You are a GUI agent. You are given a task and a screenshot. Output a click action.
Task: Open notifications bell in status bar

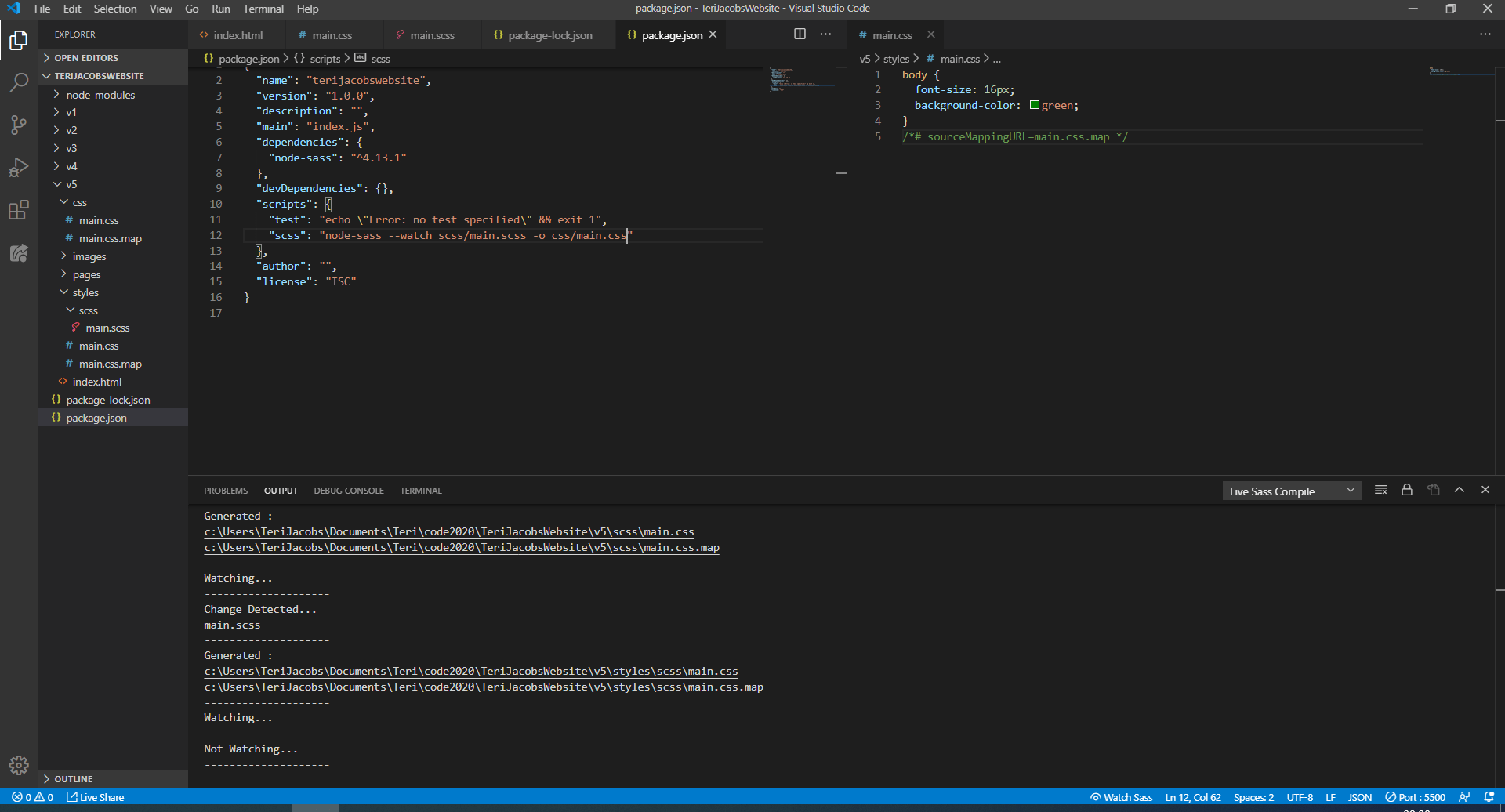(1488, 796)
